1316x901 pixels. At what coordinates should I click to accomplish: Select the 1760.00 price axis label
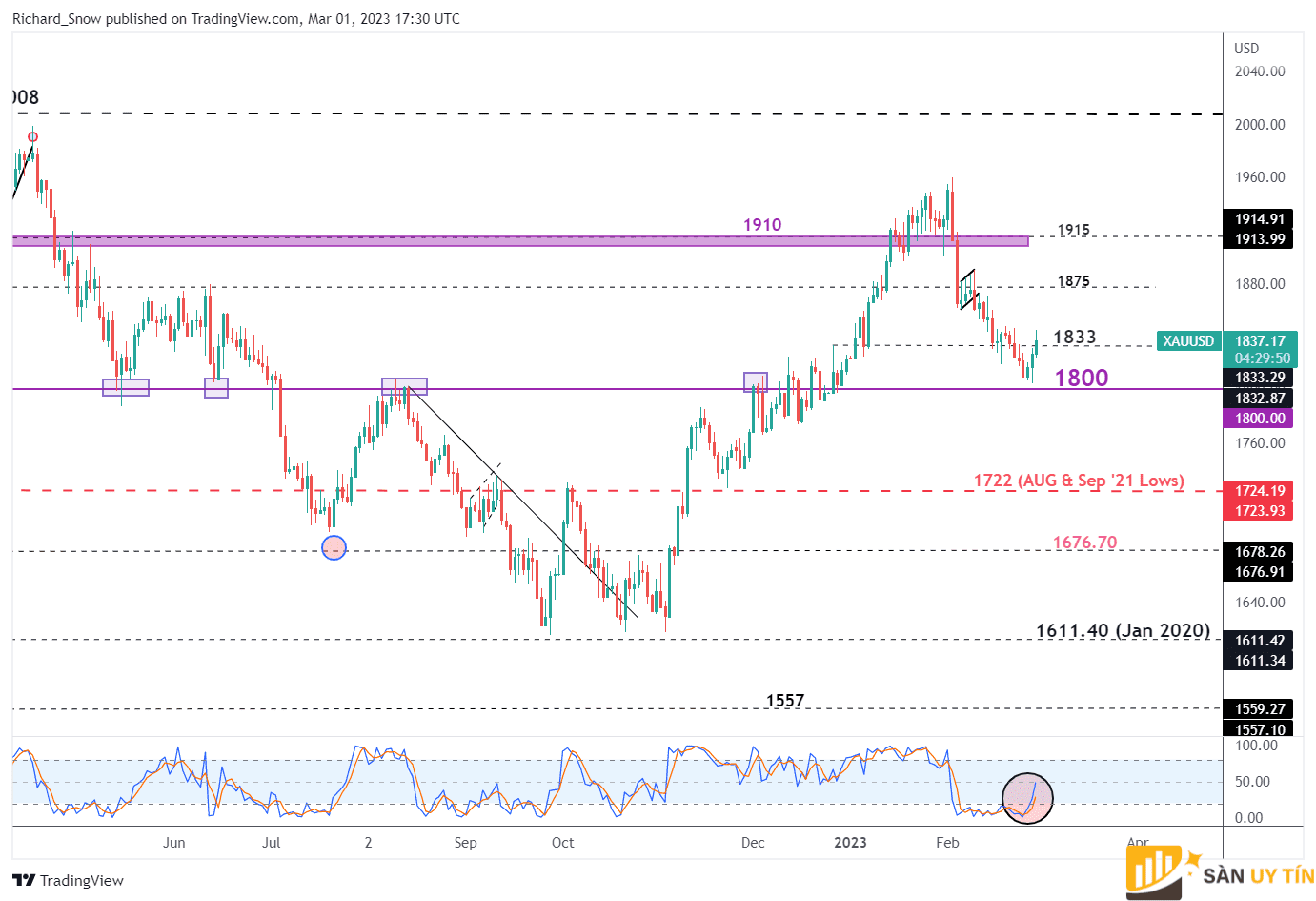[1260, 443]
